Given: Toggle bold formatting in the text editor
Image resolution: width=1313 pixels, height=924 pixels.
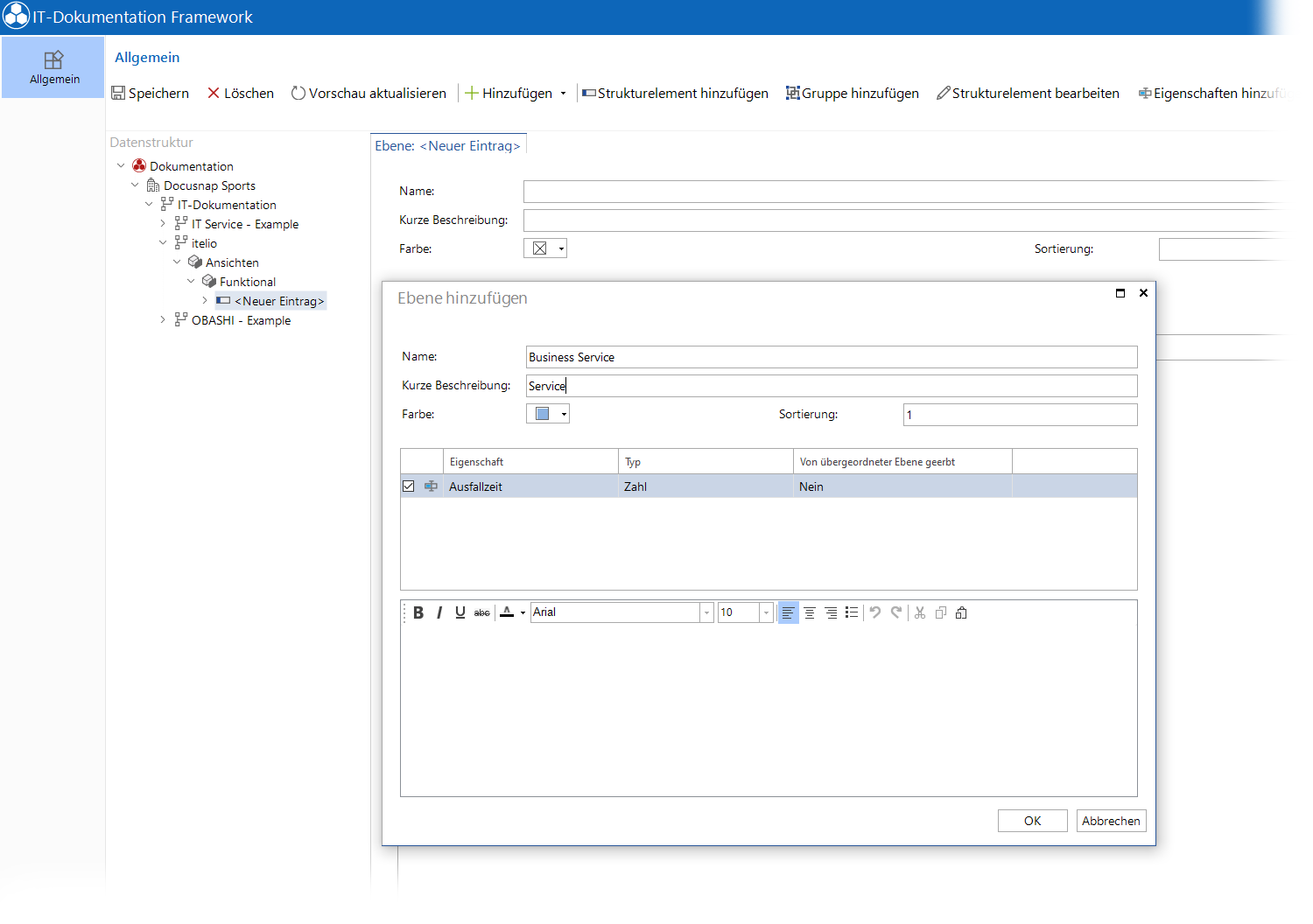Looking at the screenshot, I should point(418,612).
